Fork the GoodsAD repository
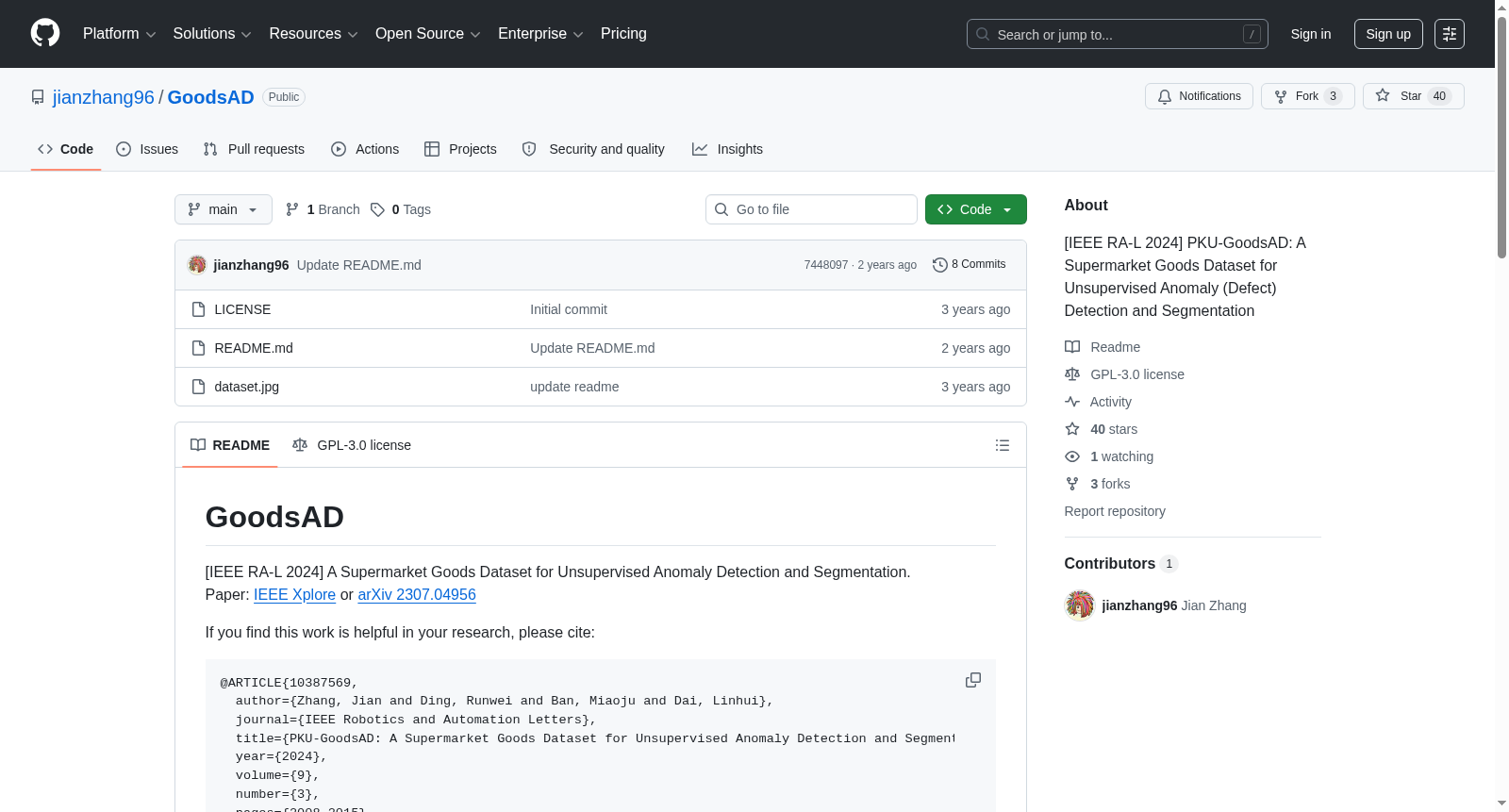This screenshot has width=1509, height=812. pyautogui.click(x=1307, y=96)
